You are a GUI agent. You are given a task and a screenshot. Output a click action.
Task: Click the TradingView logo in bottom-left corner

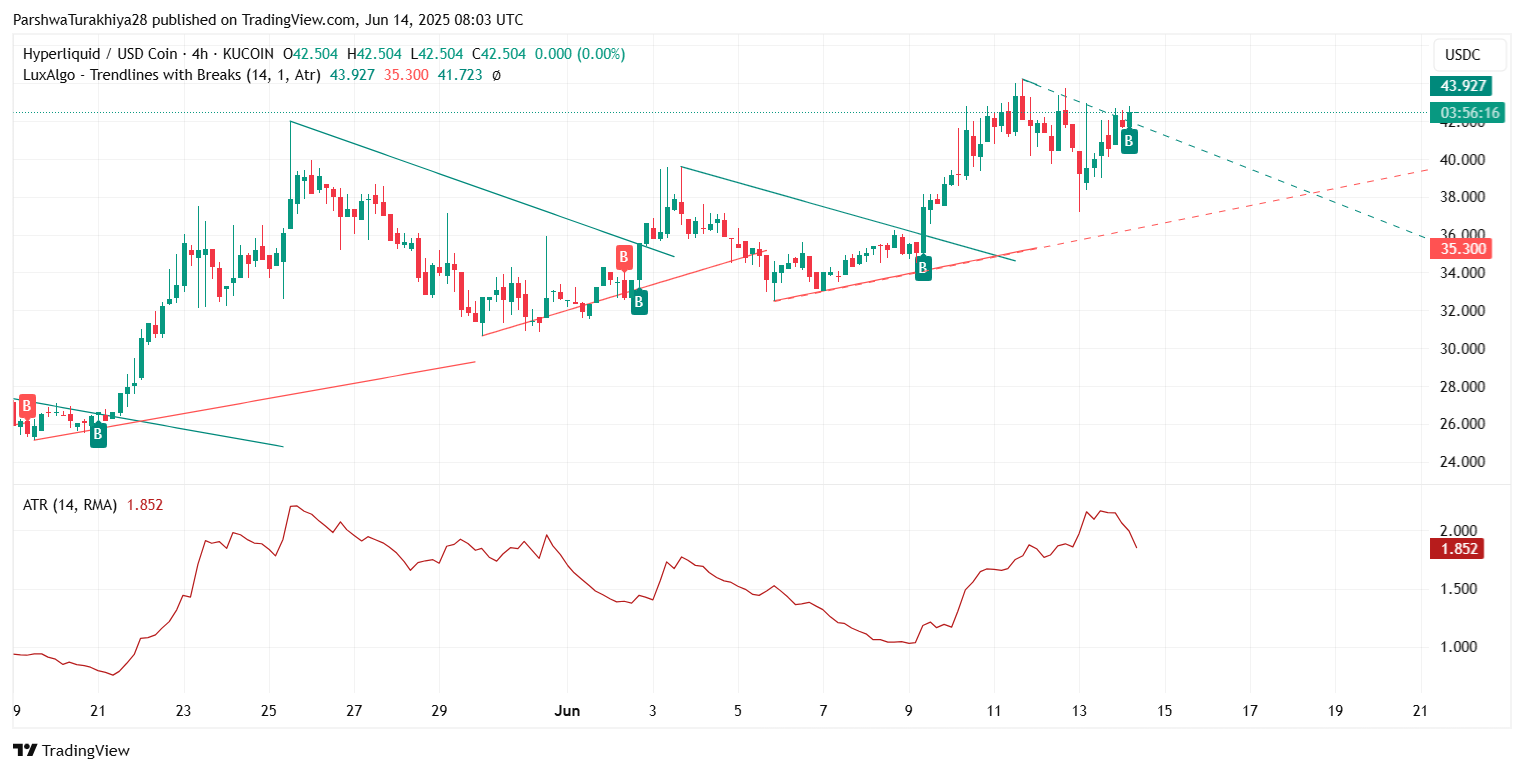71,750
